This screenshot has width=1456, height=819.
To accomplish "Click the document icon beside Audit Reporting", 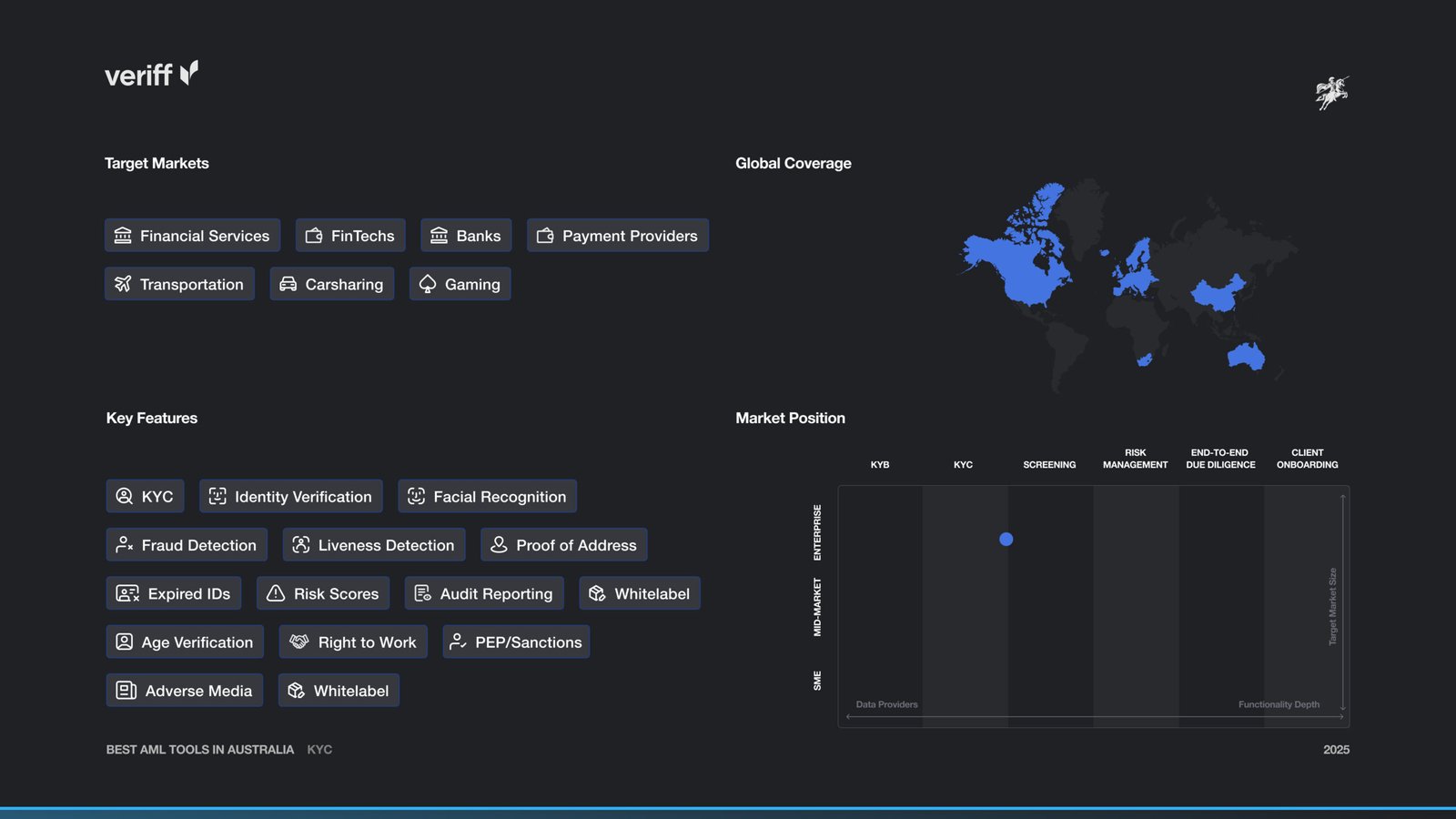I will coord(423,593).
